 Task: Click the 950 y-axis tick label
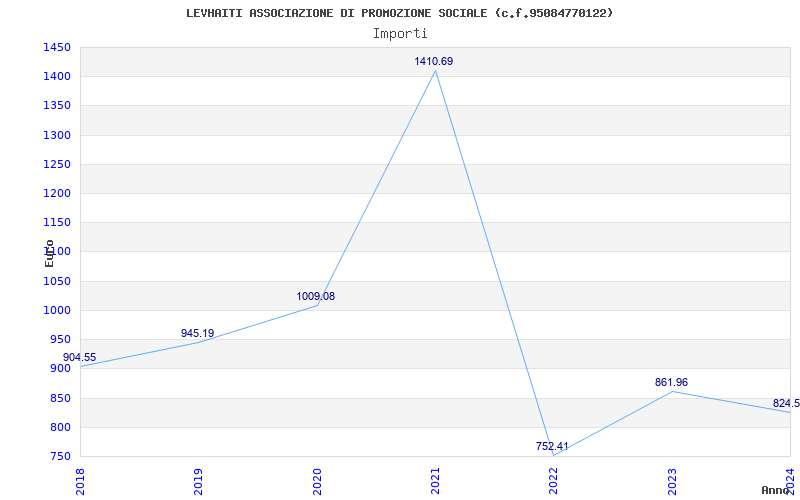tap(60, 339)
